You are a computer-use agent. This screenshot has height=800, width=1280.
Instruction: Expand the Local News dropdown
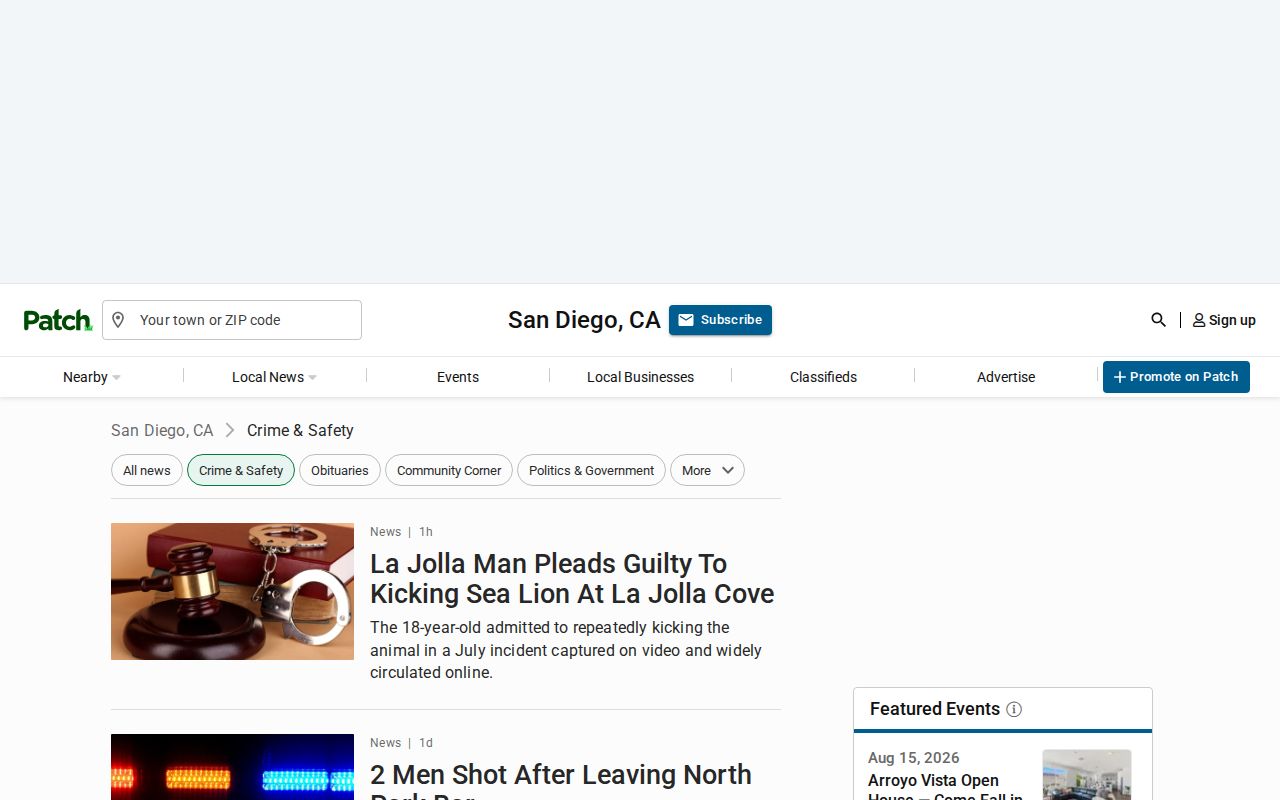point(274,377)
